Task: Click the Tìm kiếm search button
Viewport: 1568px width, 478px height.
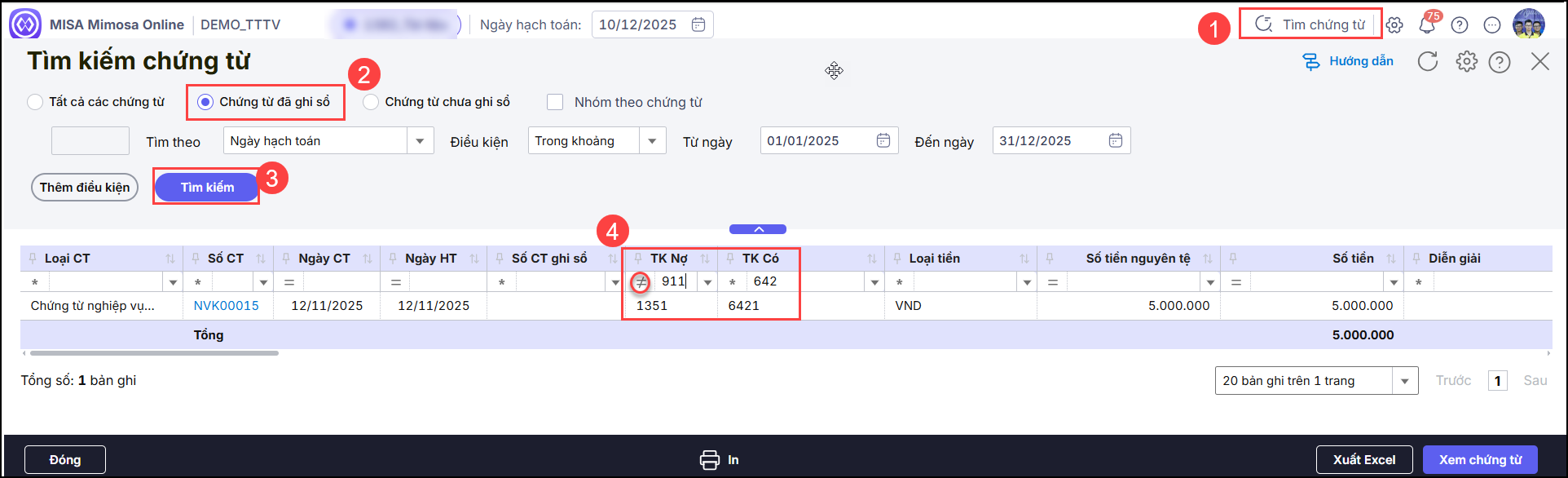Action: click(x=207, y=188)
